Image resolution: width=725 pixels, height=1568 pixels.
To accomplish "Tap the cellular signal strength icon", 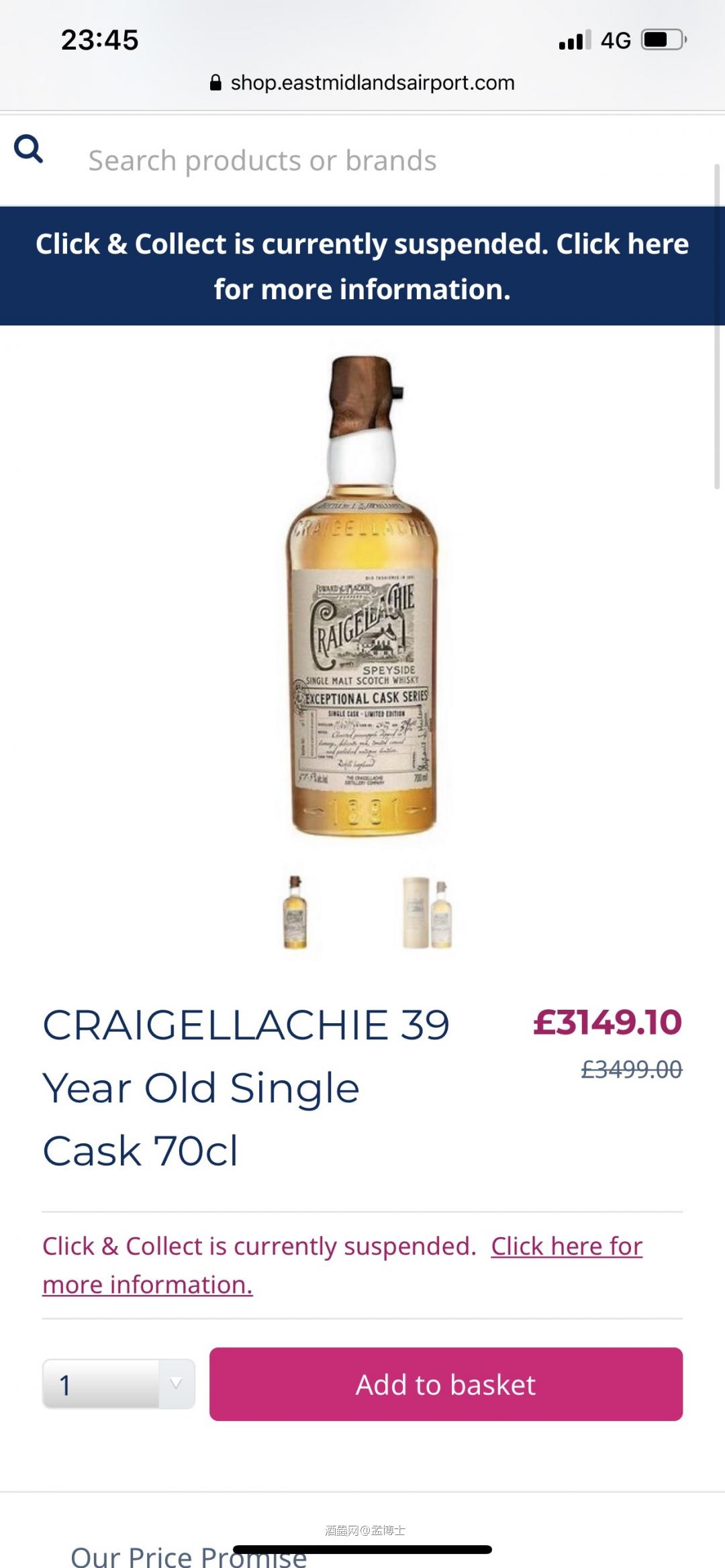I will pos(575,40).
